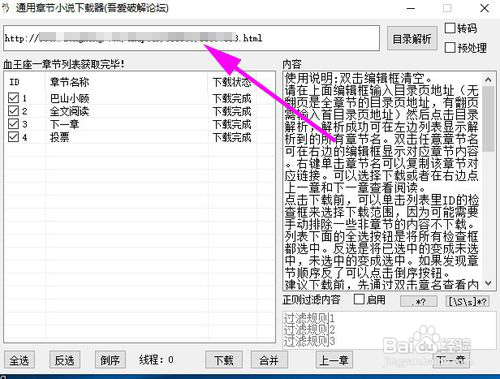The image size is (500, 379).
Task: Insert the .*? regex pattern button
Action: tap(419, 302)
